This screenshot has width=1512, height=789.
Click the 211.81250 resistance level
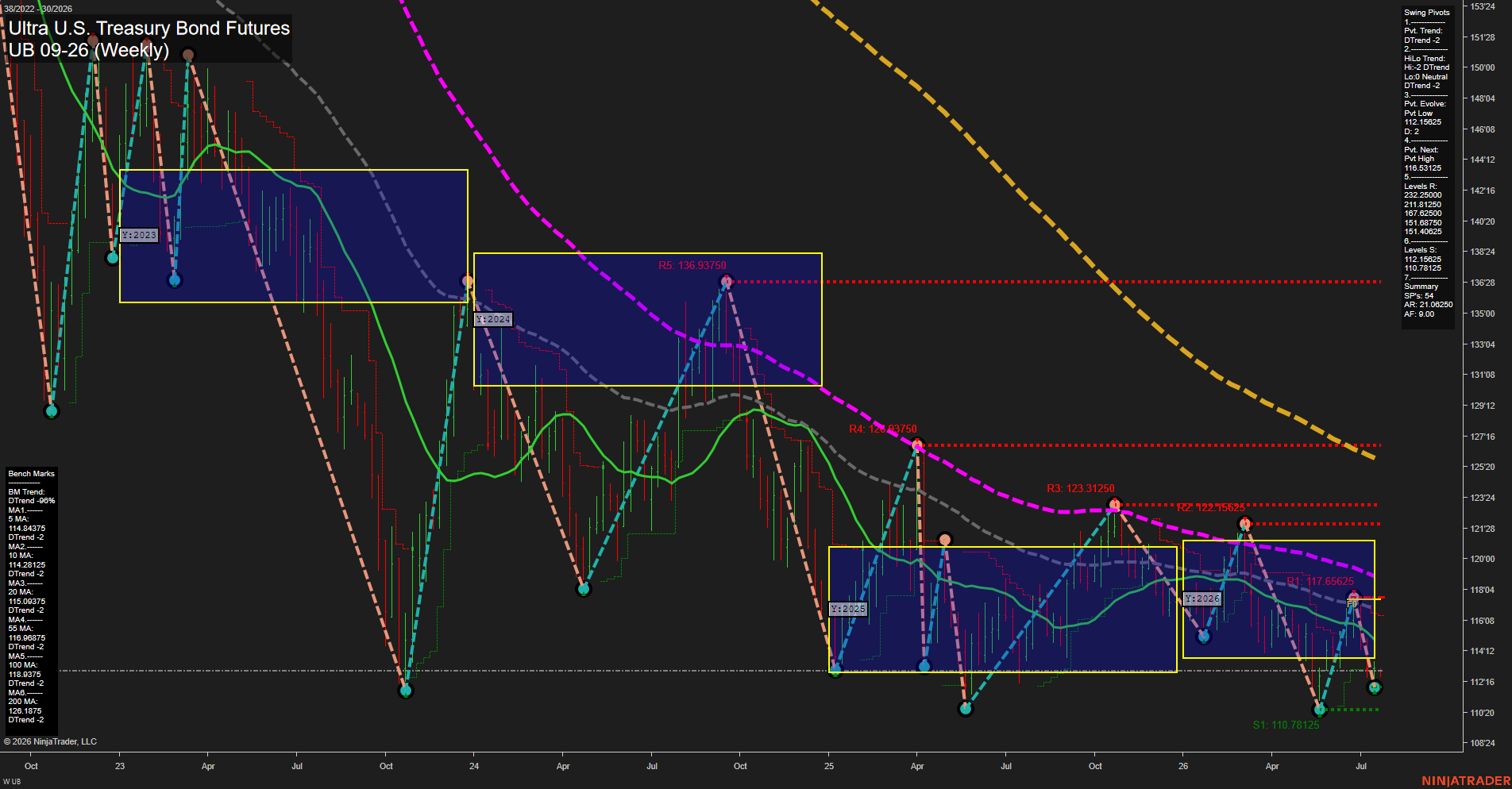pos(1422,205)
